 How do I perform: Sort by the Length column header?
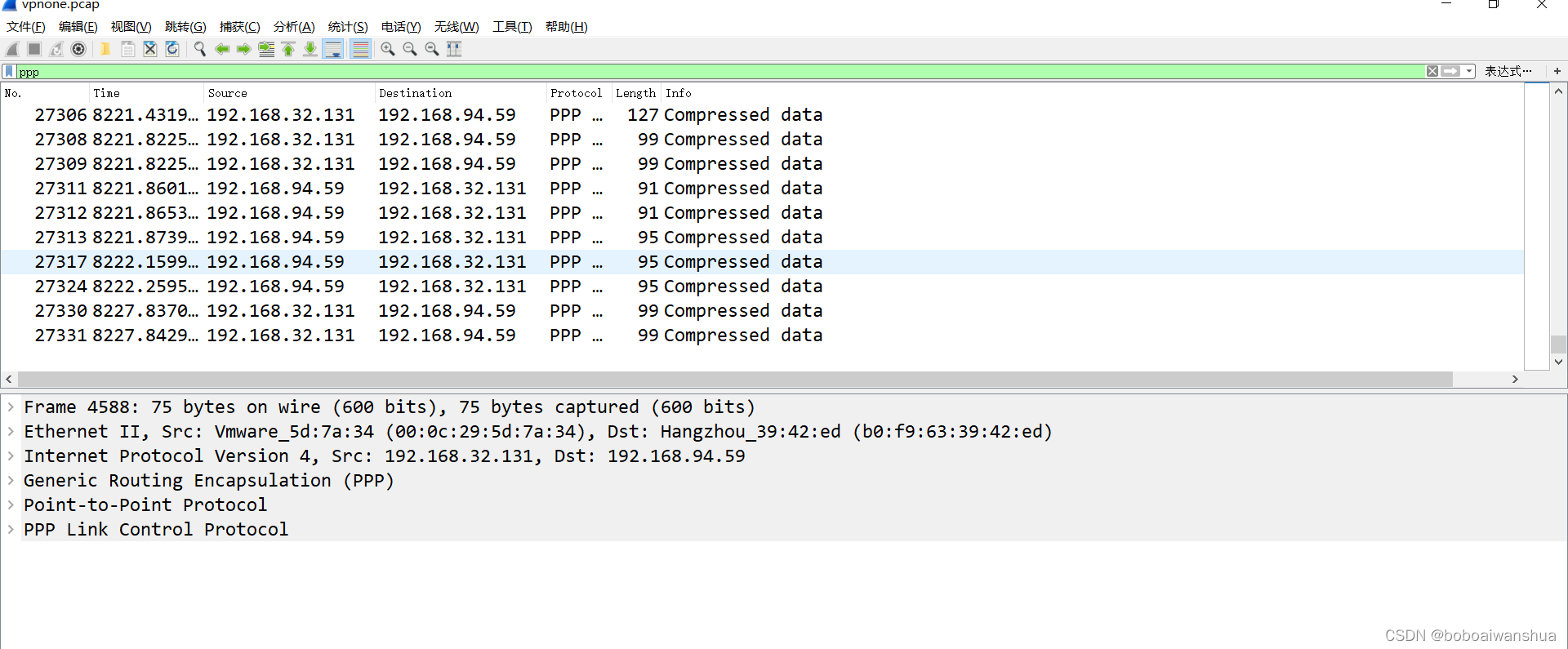(x=636, y=93)
